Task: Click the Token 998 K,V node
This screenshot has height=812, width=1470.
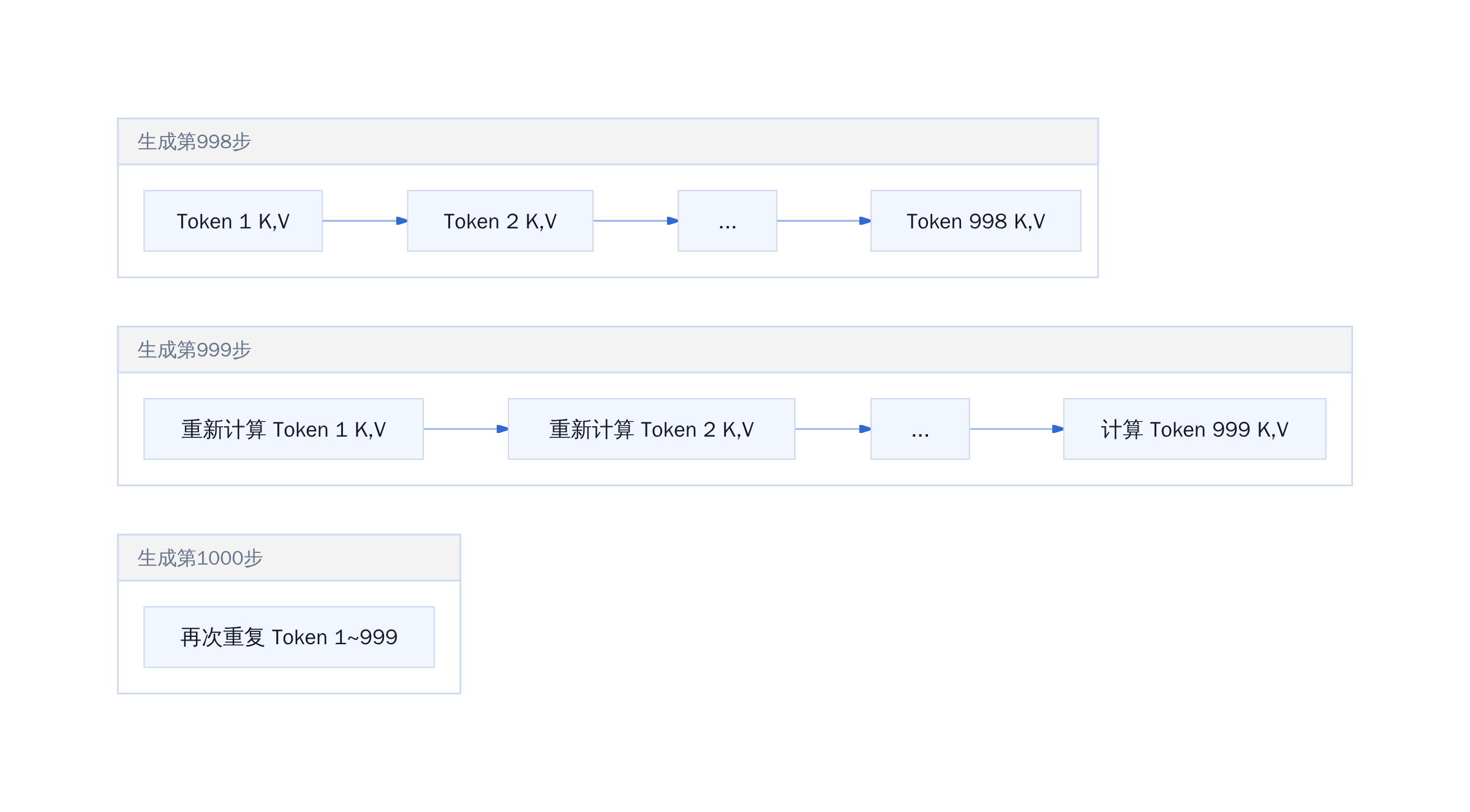Action: pyautogui.click(x=976, y=220)
